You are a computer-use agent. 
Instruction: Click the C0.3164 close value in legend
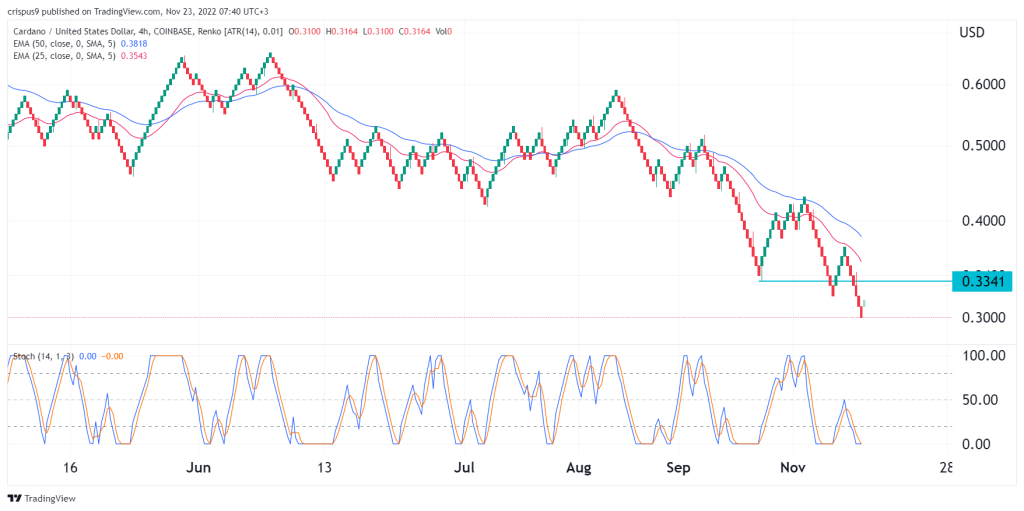pyautogui.click(x=415, y=31)
